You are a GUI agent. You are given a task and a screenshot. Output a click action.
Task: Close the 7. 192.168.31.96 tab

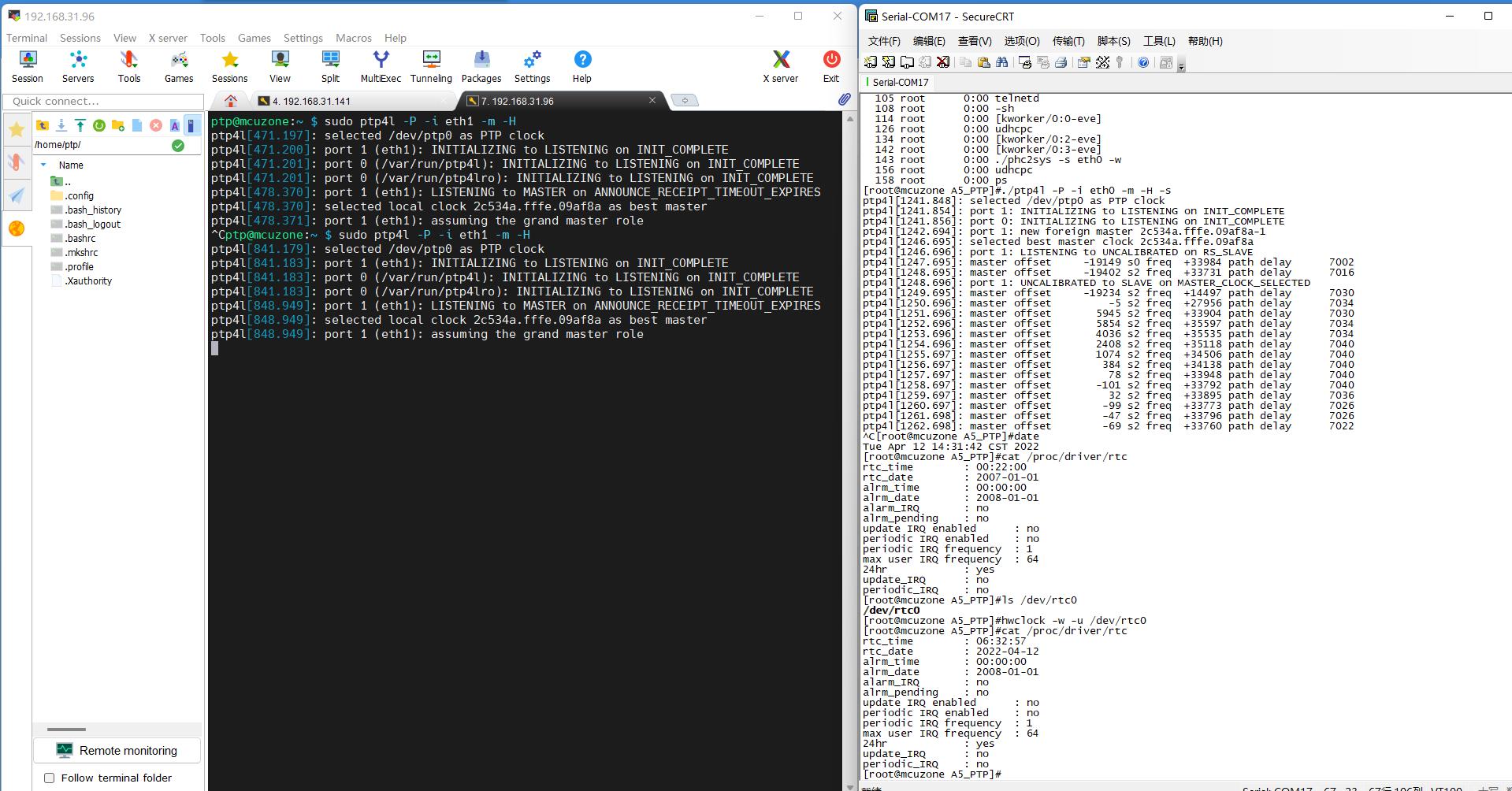(x=652, y=100)
